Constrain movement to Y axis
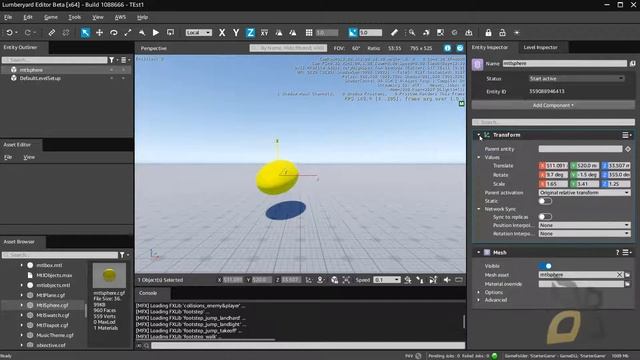Viewport: 640px width, 360px height. (x=236, y=33)
